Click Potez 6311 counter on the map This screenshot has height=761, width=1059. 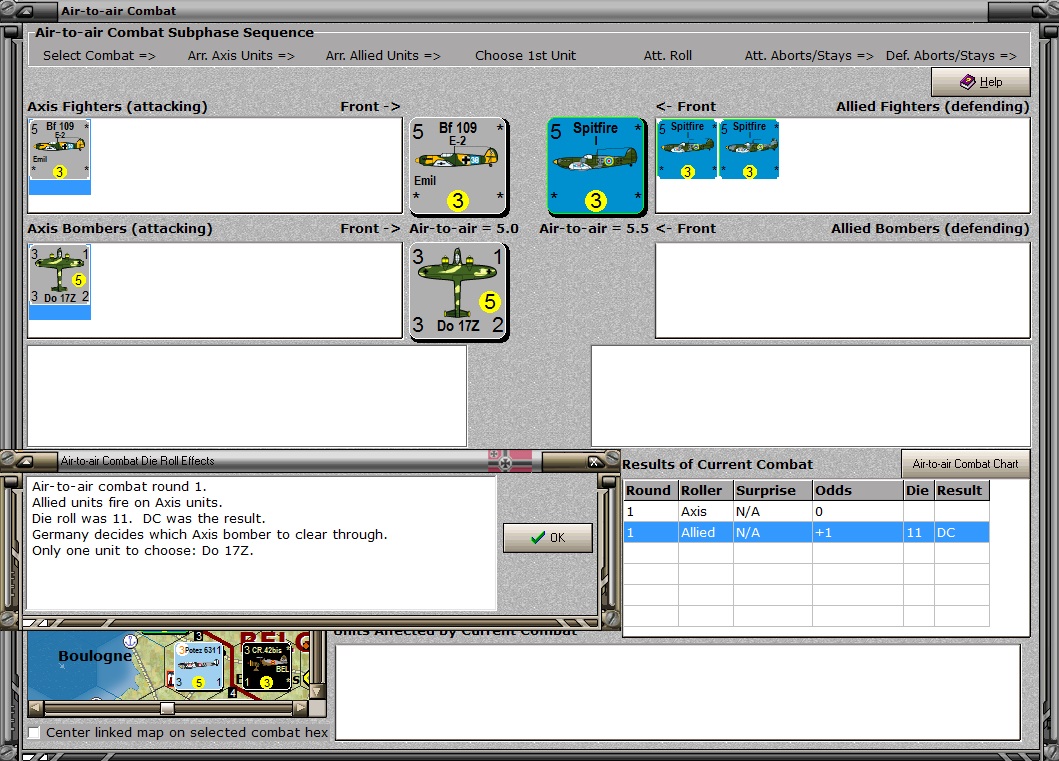199,666
